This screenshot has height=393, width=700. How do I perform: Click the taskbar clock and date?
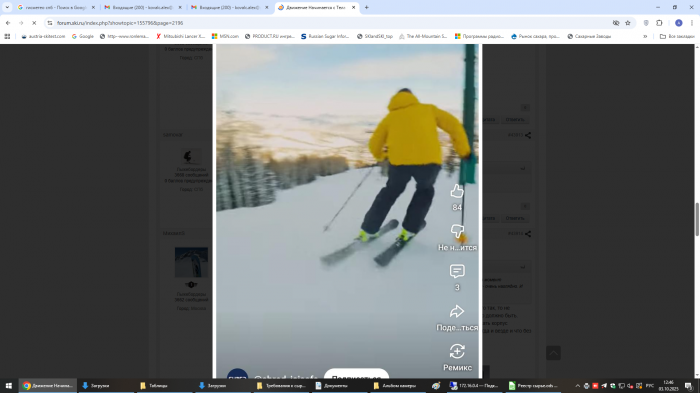coord(668,385)
